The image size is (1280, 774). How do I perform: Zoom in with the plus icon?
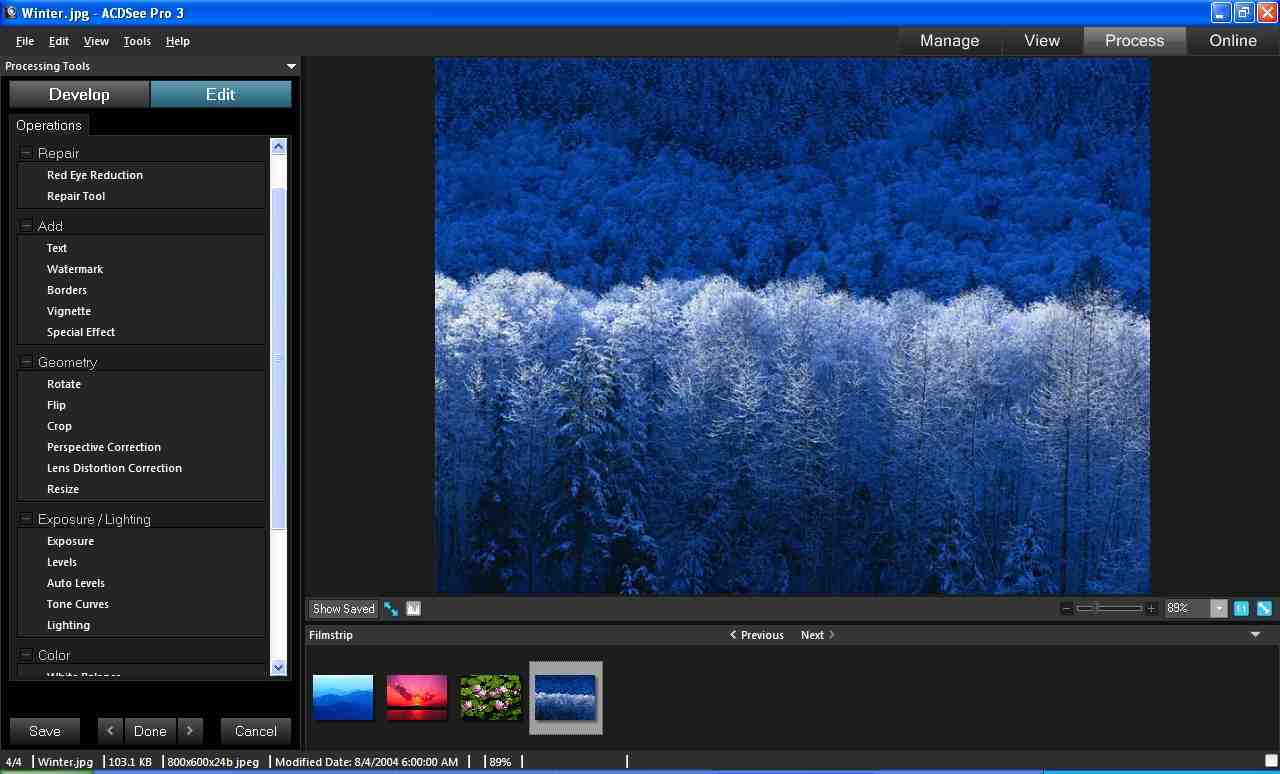pyautogui.click(x=1151, y=608)
